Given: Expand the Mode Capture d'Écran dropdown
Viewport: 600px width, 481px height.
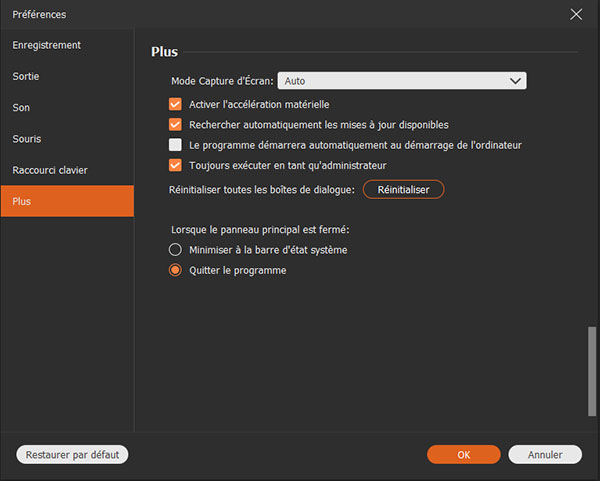Looking at the screenshot, I should [x=402, y=80].
